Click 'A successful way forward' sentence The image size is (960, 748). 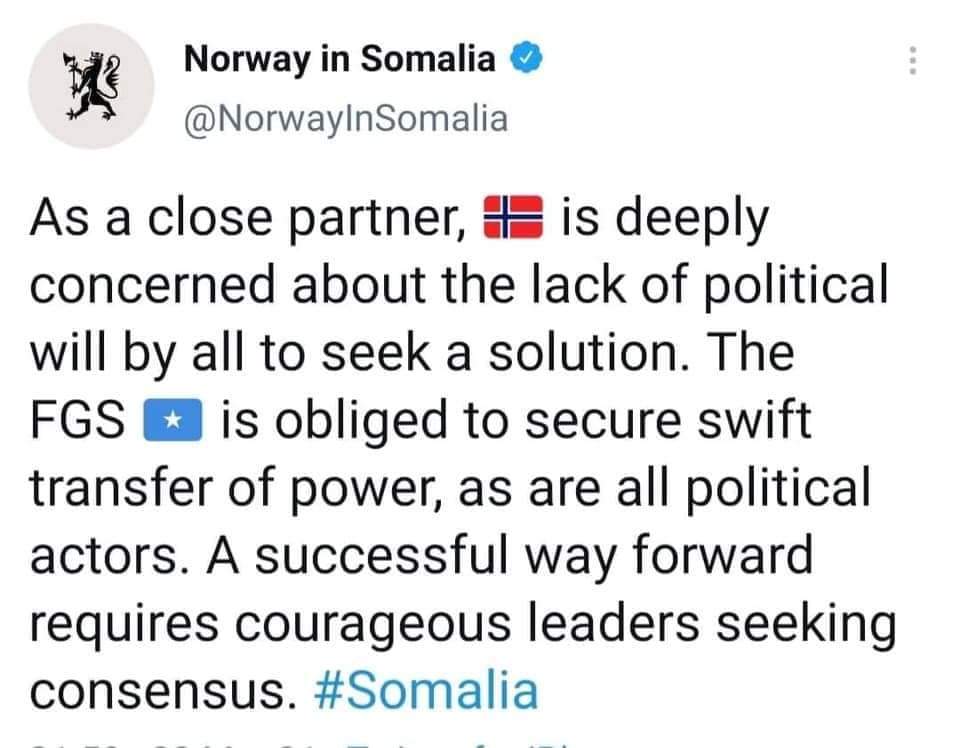click(x=510, y=556)
